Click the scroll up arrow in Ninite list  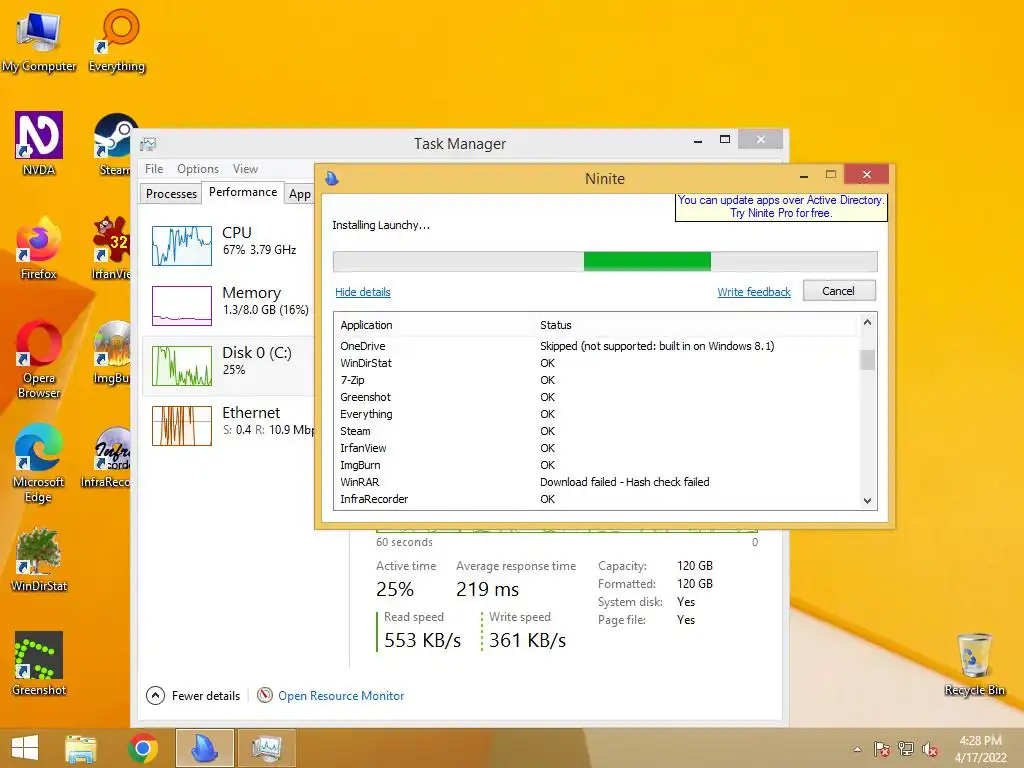tap(867, 322)
